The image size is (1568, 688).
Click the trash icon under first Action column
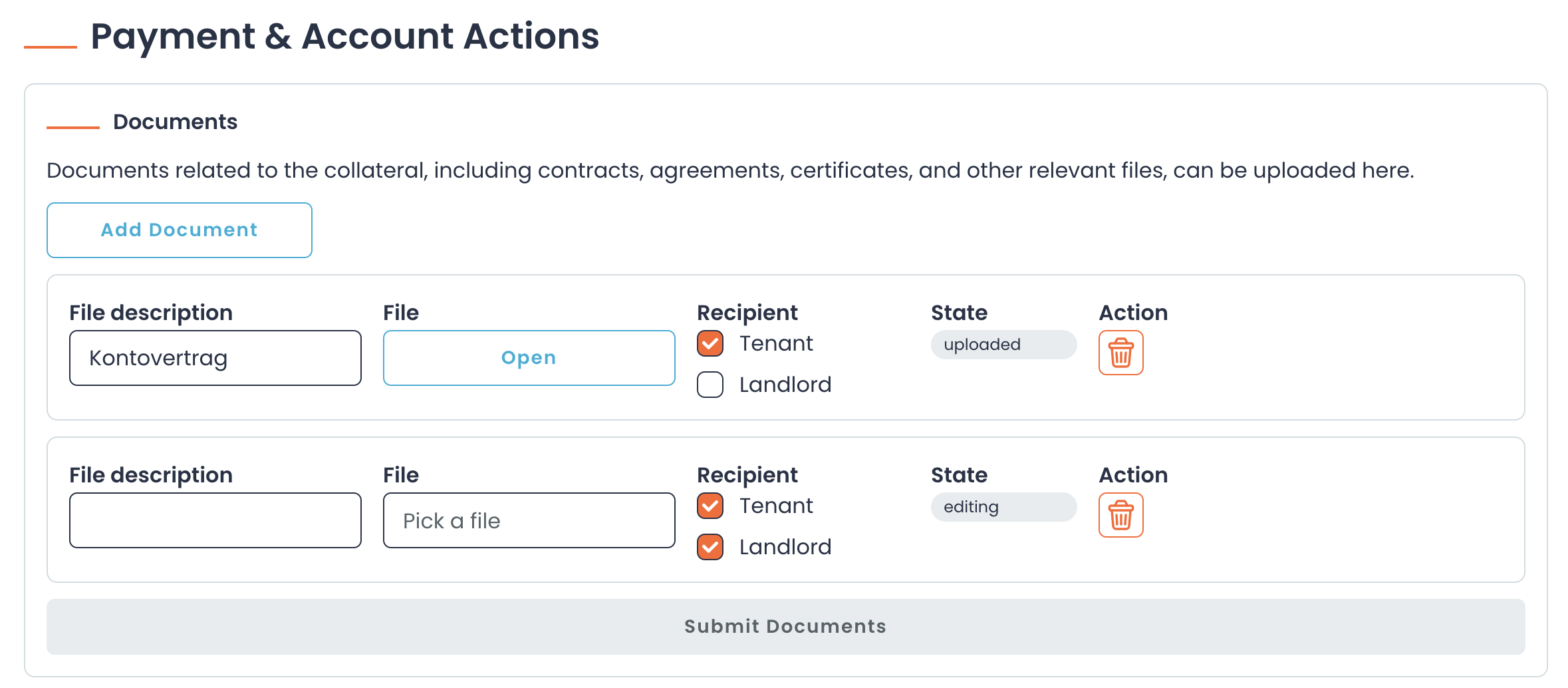[1120, 353]
